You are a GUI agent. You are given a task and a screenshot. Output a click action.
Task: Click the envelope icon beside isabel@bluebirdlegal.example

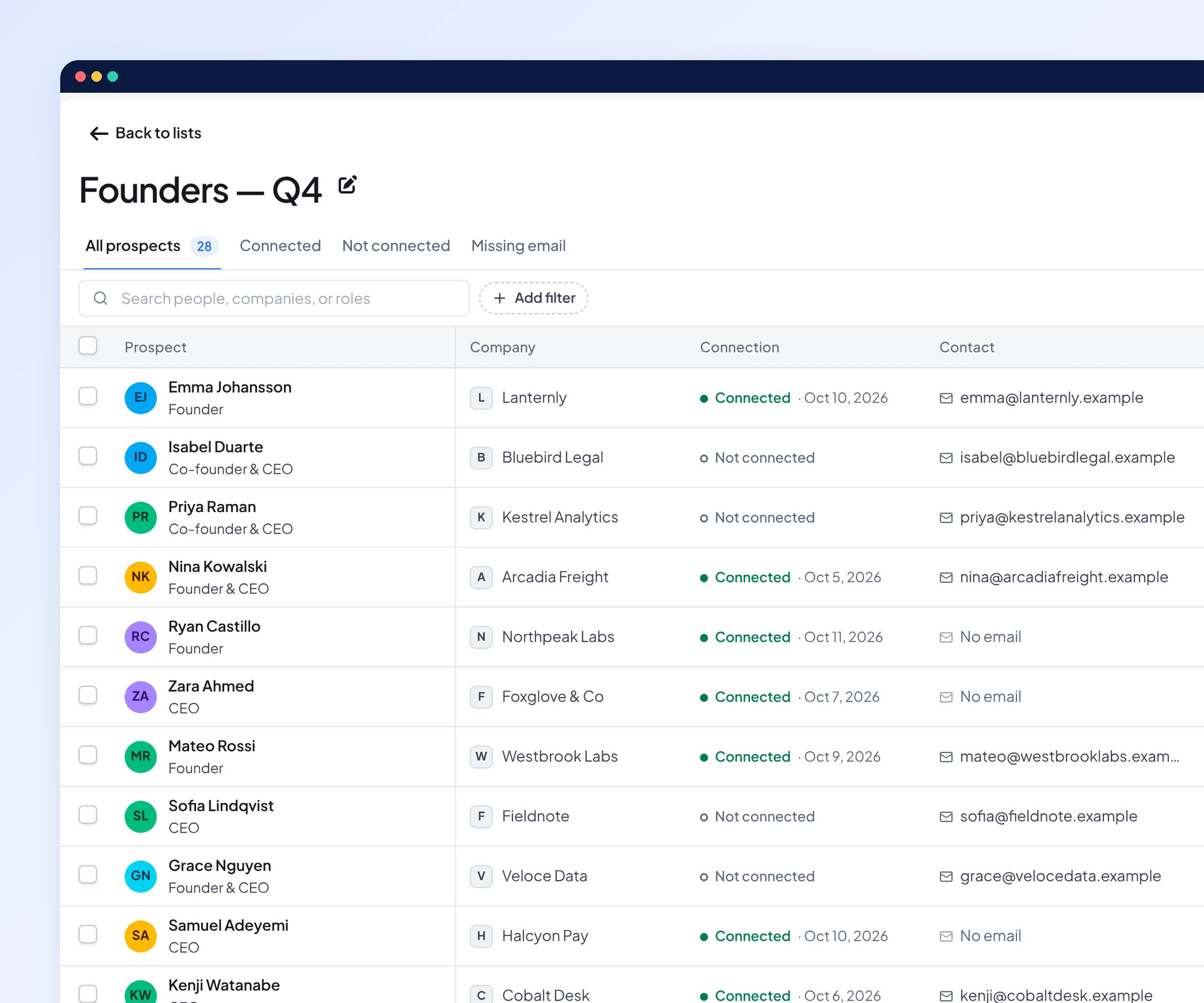pos(946,458)
